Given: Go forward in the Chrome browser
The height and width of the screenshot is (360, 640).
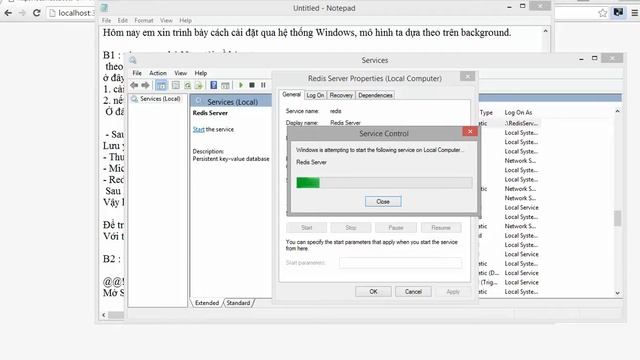Looking at the screenshot, I should pyautogui.click(x=22, y=13).
